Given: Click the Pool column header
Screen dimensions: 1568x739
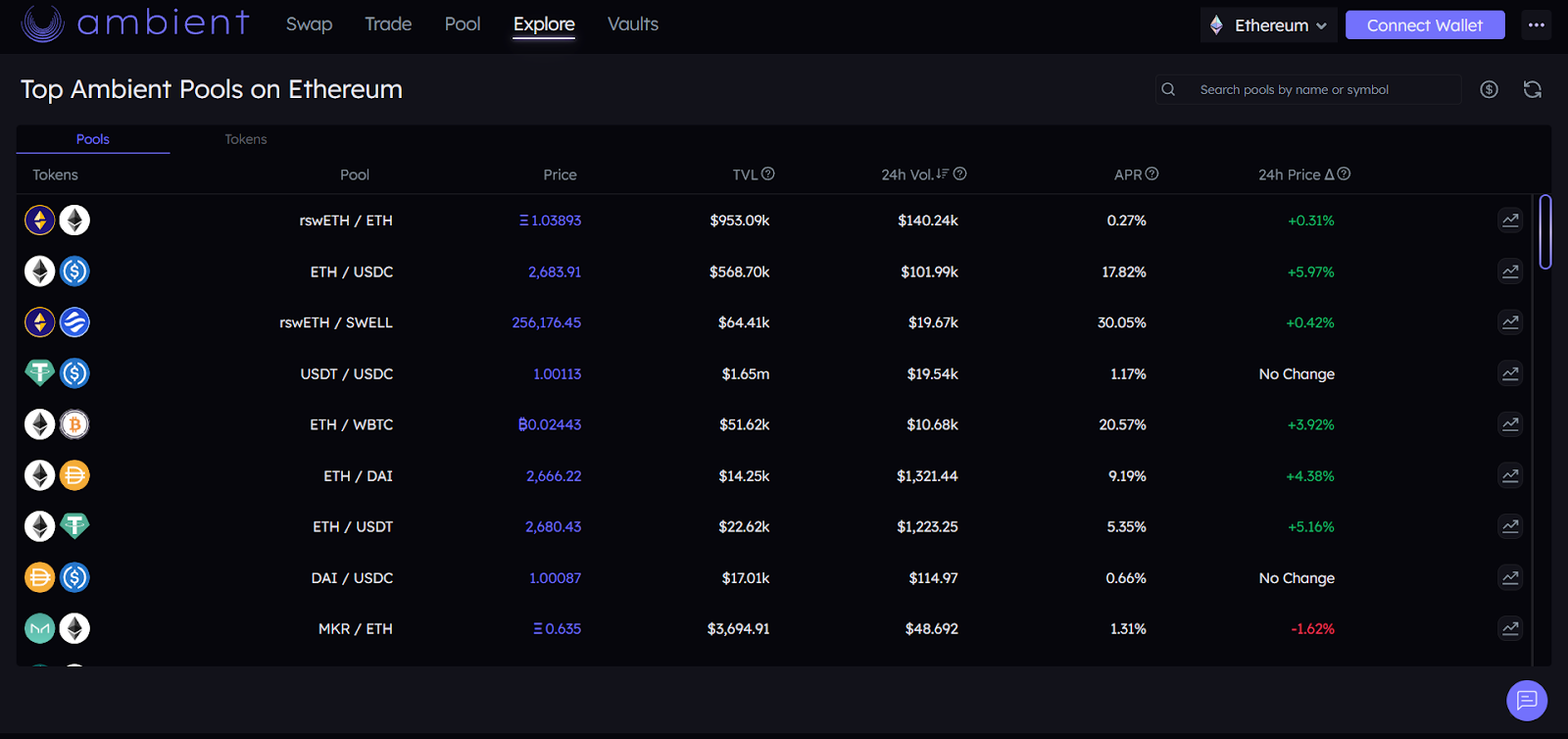Looking at the screenshot, I should pyautogui.click(x=355, y=174).
